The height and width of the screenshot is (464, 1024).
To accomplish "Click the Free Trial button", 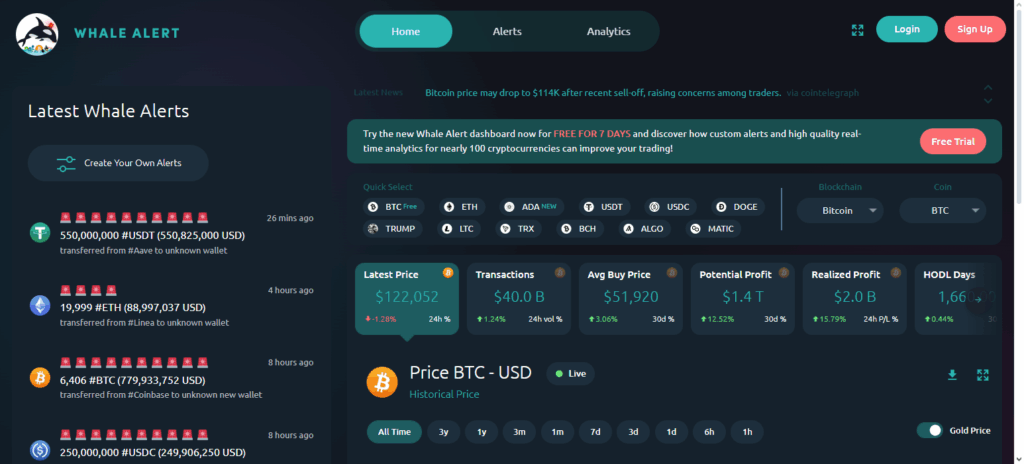I will point(952,142).
